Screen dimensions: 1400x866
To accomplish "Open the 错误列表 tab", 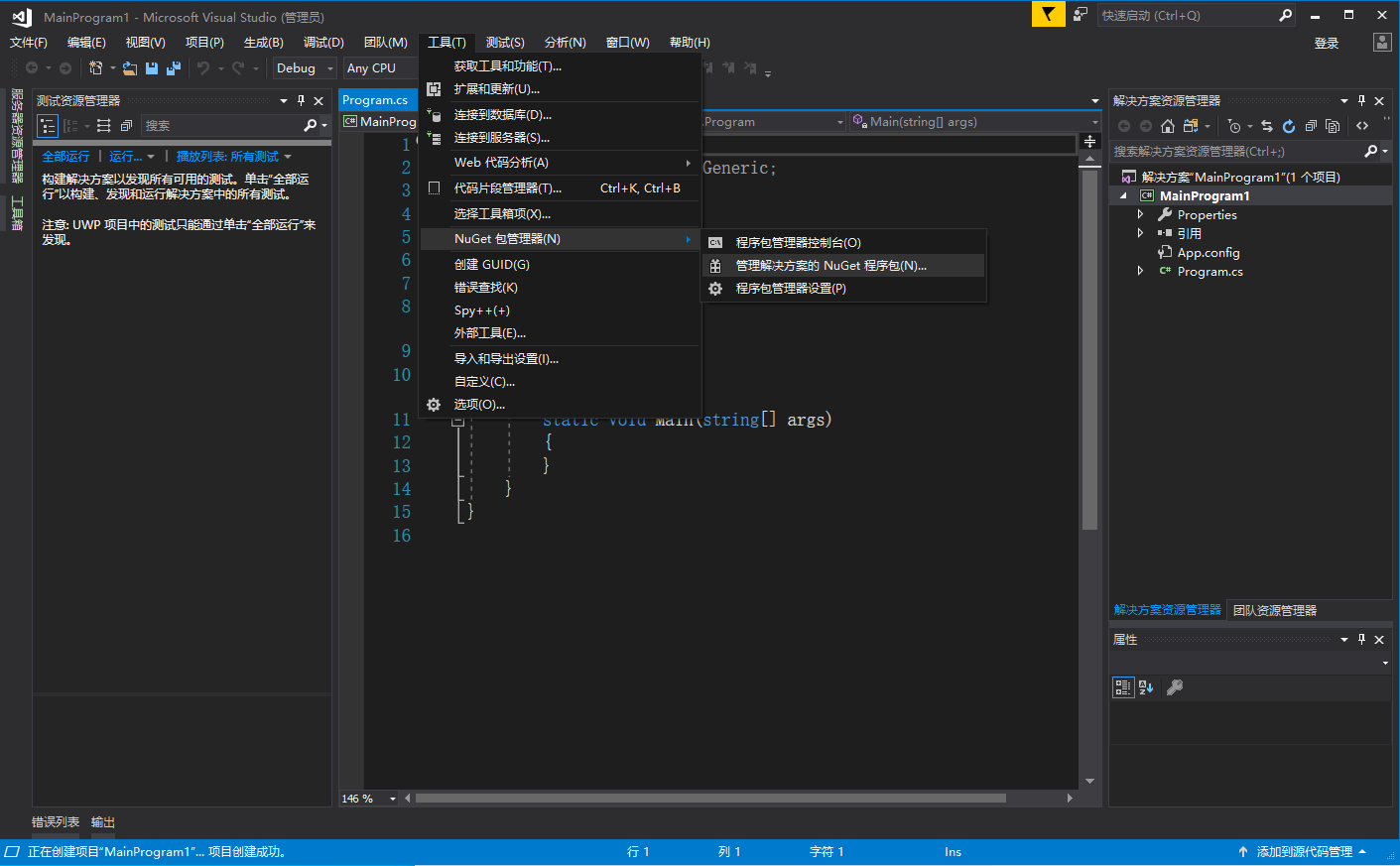I will (x=56, y=822).
